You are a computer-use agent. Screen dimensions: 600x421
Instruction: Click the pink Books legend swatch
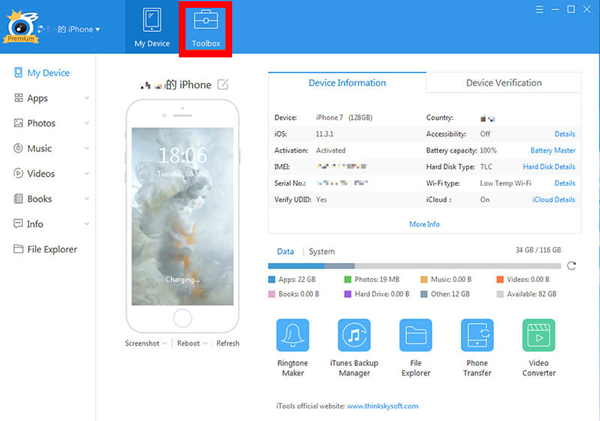tap(272, 294)
